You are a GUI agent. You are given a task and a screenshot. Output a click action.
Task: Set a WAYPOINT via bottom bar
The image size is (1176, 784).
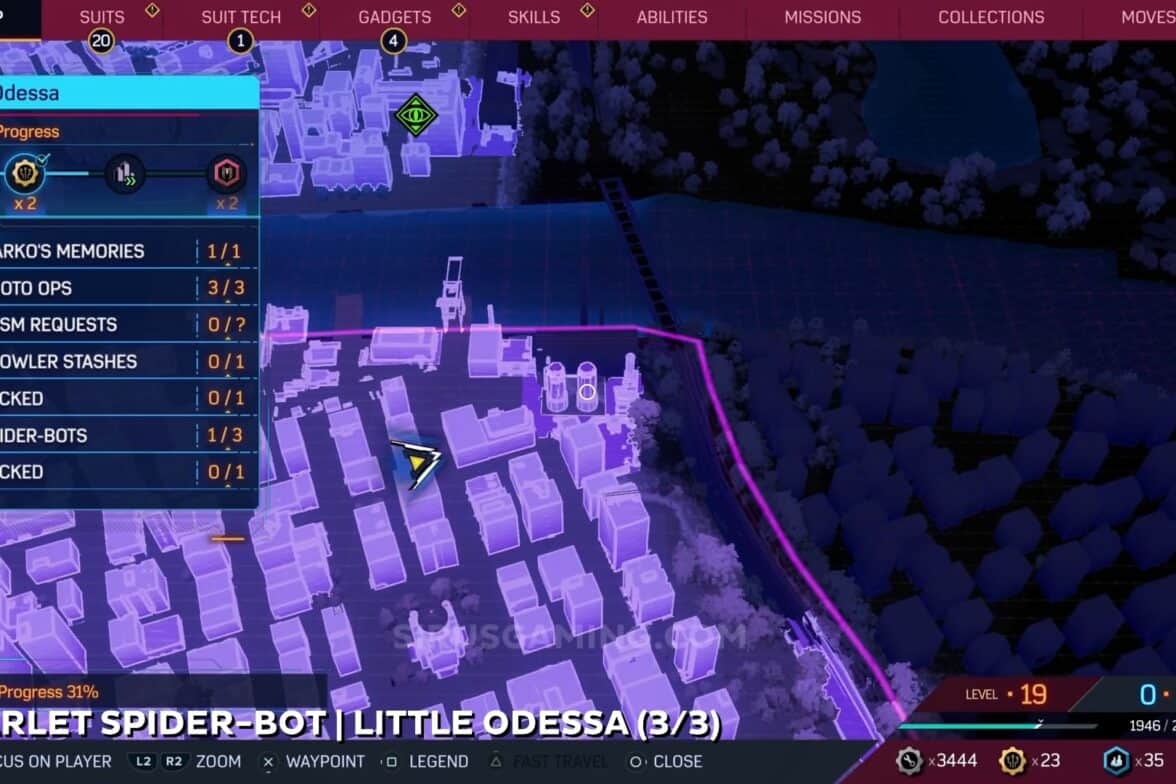[325, 761]
